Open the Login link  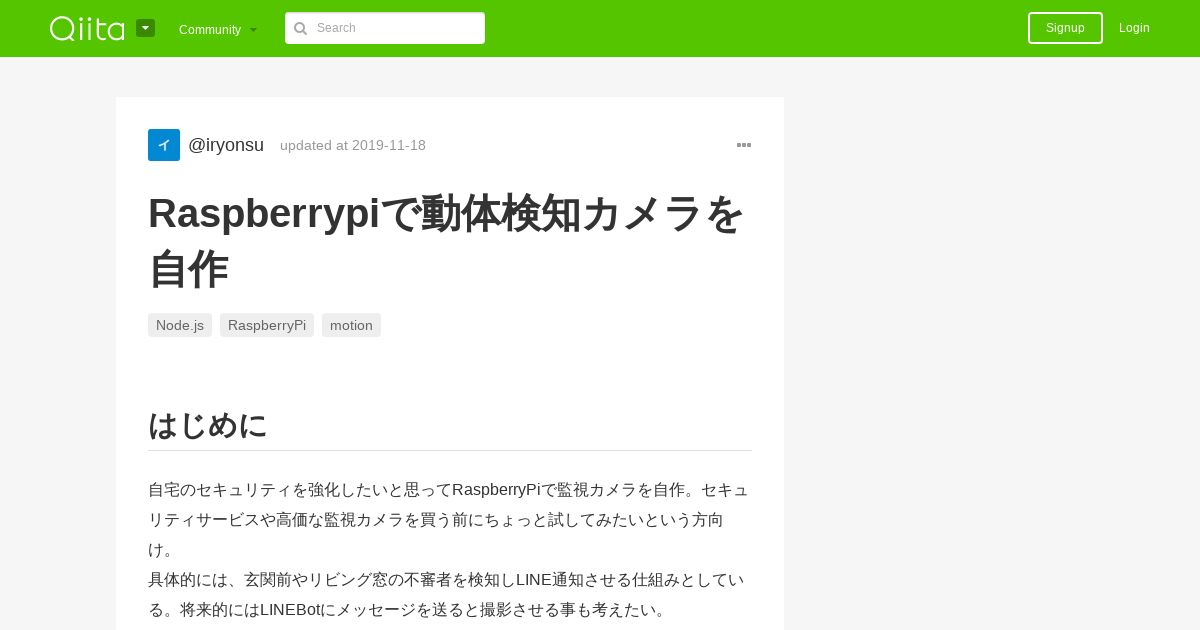tap(1134, 28)
